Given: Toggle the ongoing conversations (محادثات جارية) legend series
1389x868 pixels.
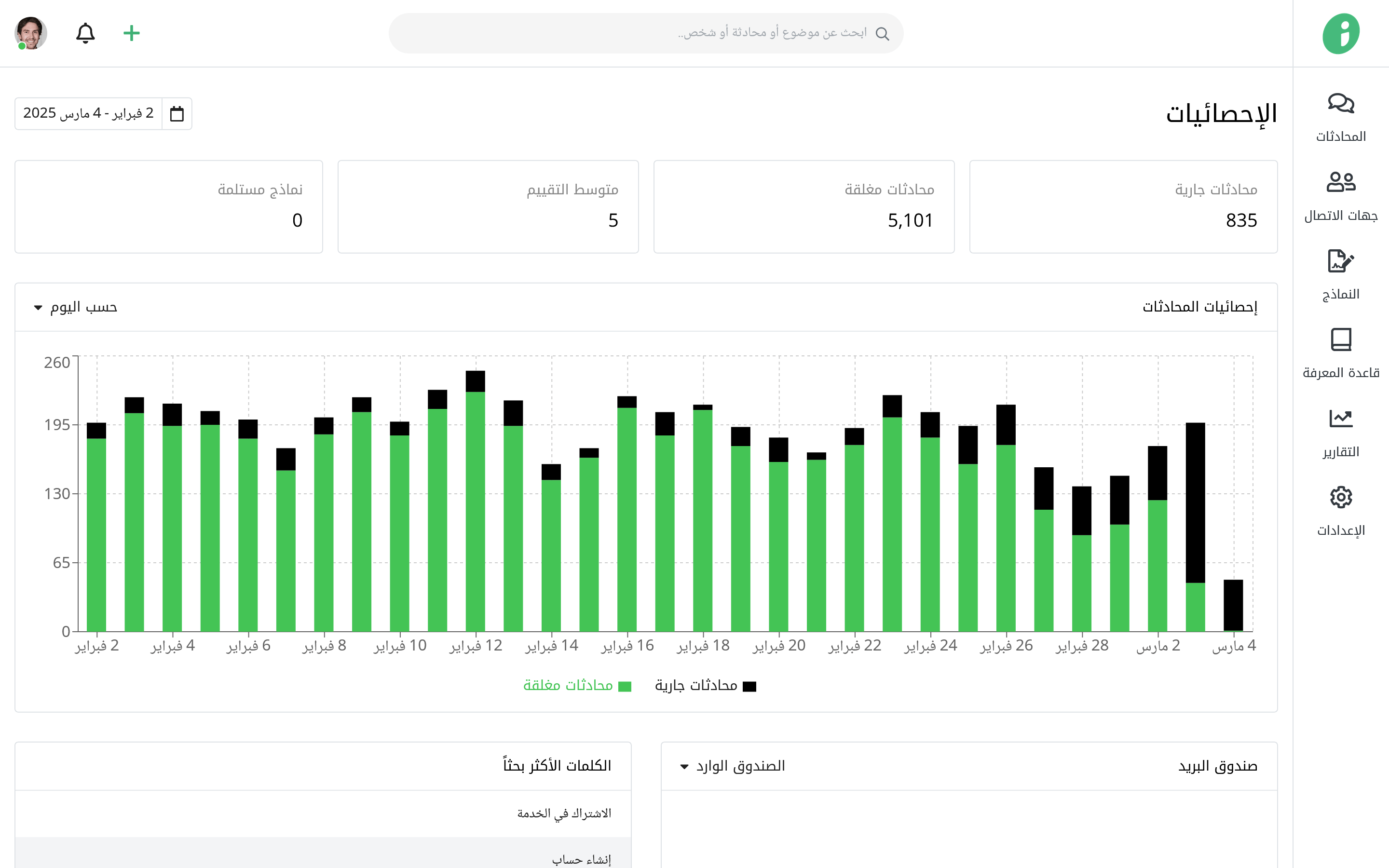Looking at the screenshot, I should [706, 685].
